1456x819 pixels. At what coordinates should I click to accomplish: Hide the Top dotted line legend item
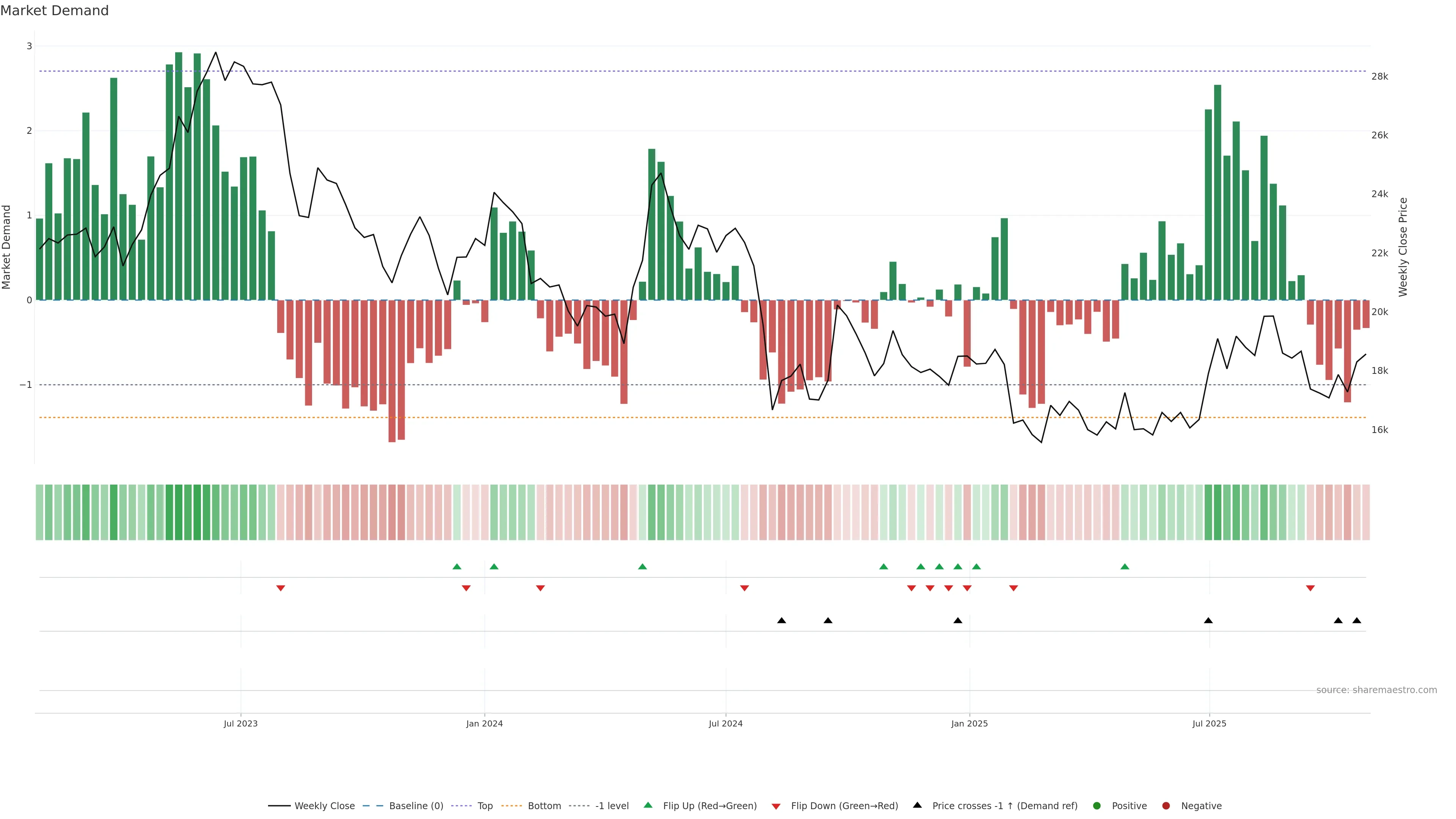coord(485,806)
